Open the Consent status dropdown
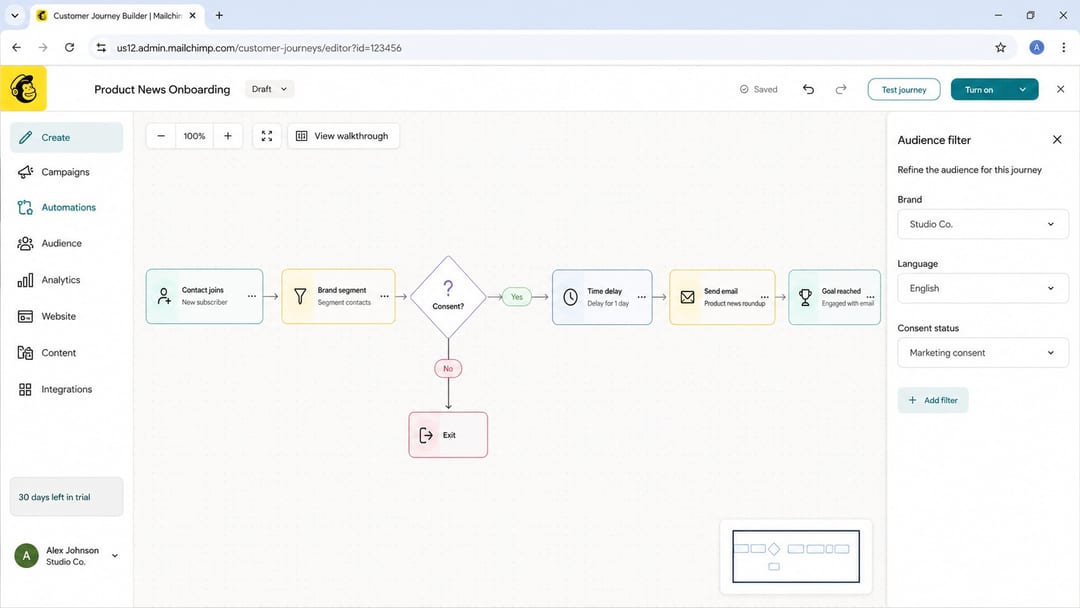 tap(983, 353)
